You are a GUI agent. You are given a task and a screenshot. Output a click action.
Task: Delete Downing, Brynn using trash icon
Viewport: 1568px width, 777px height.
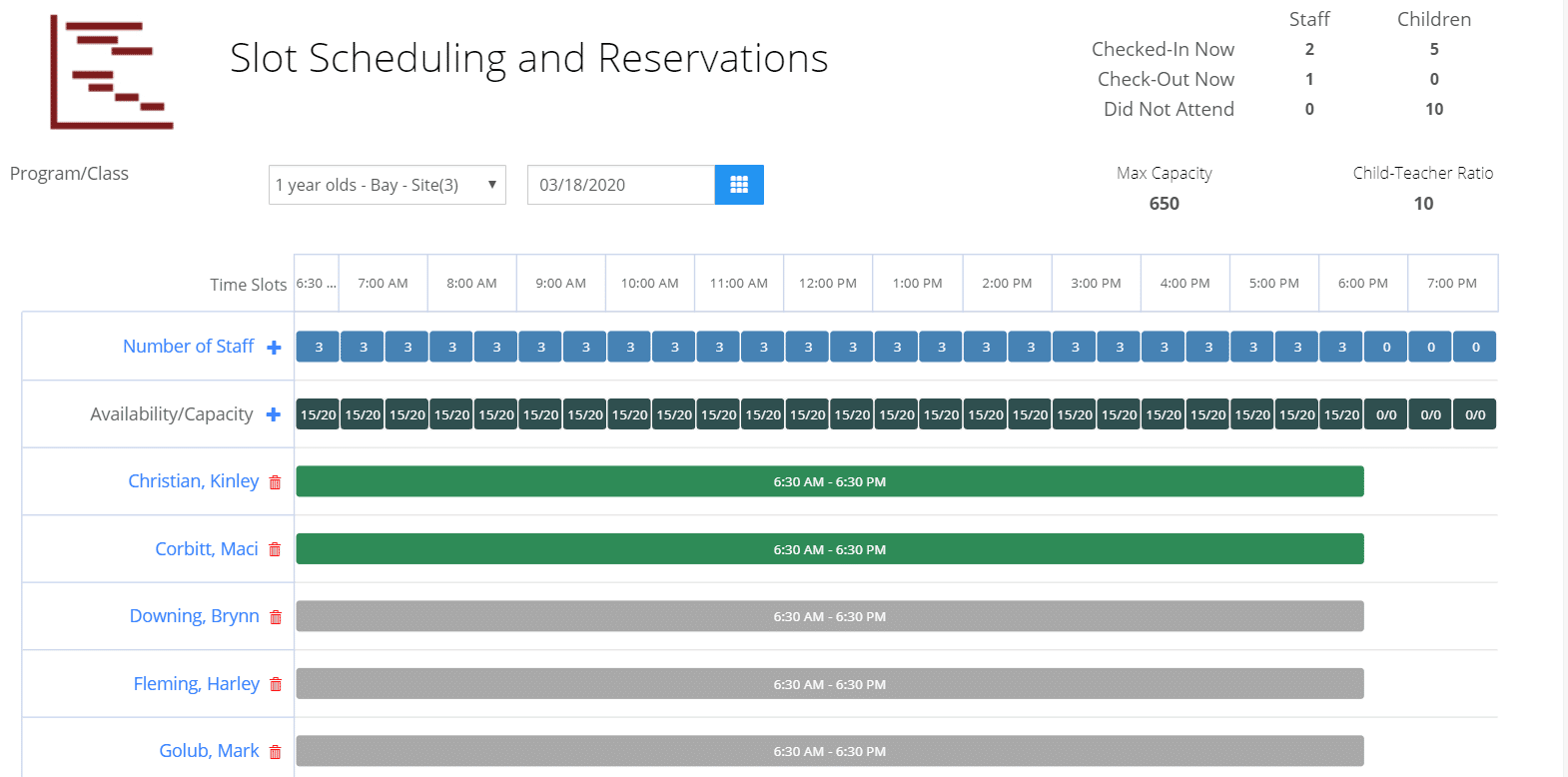tap(276, 617)
